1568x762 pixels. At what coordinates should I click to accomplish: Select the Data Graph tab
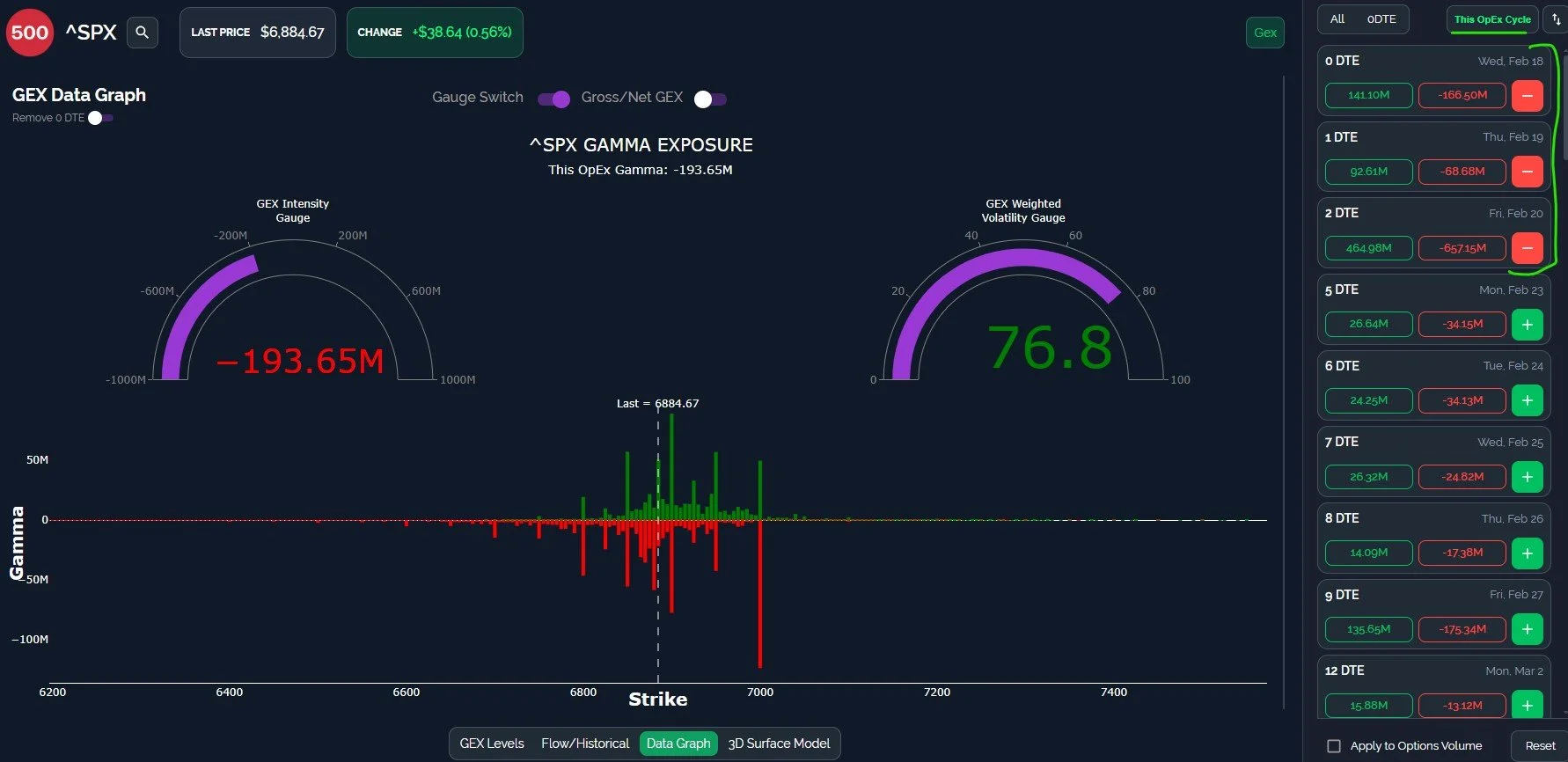click(678, 744)
